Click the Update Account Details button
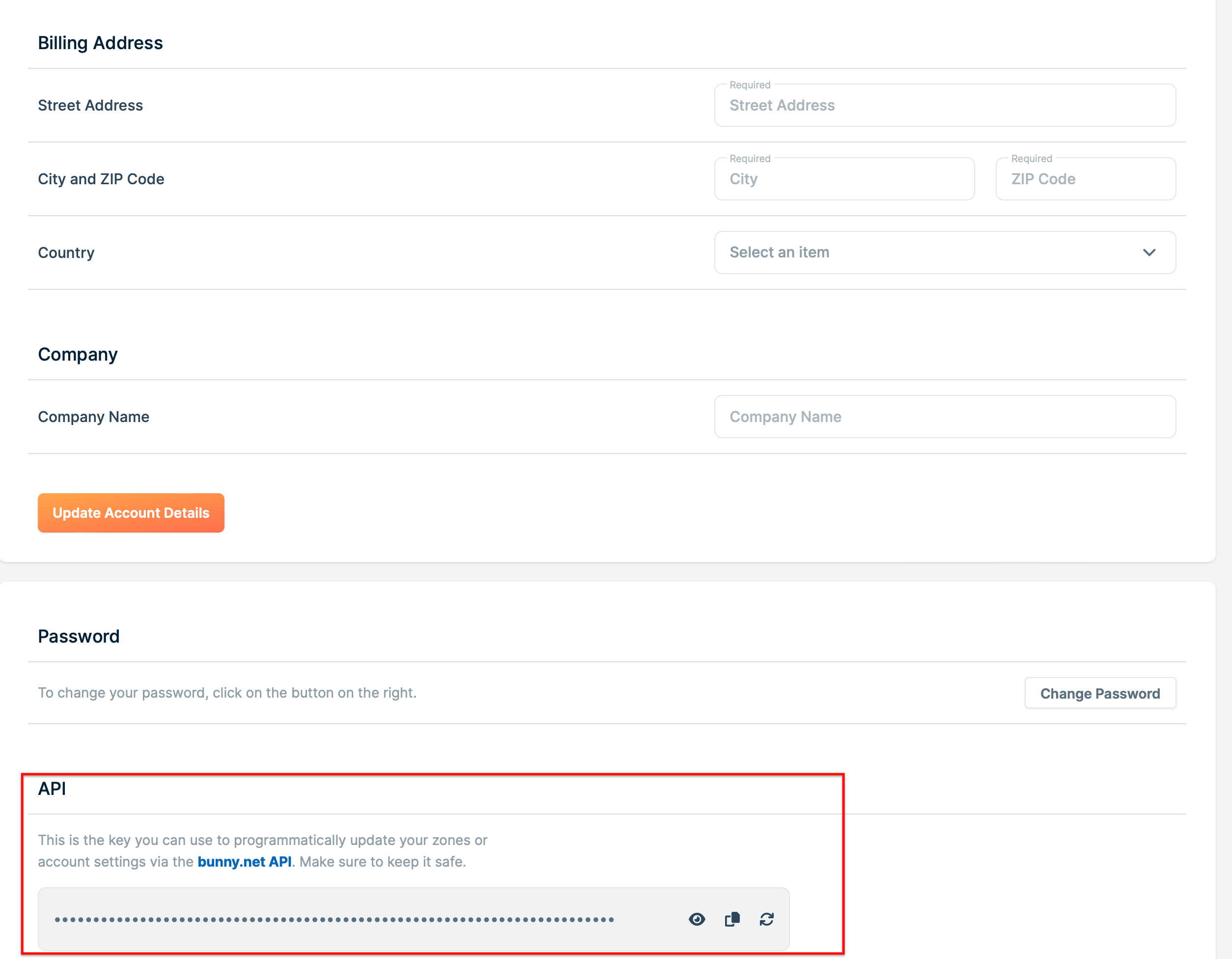The width and height of the screenshot is (1232, 959). 130,513
